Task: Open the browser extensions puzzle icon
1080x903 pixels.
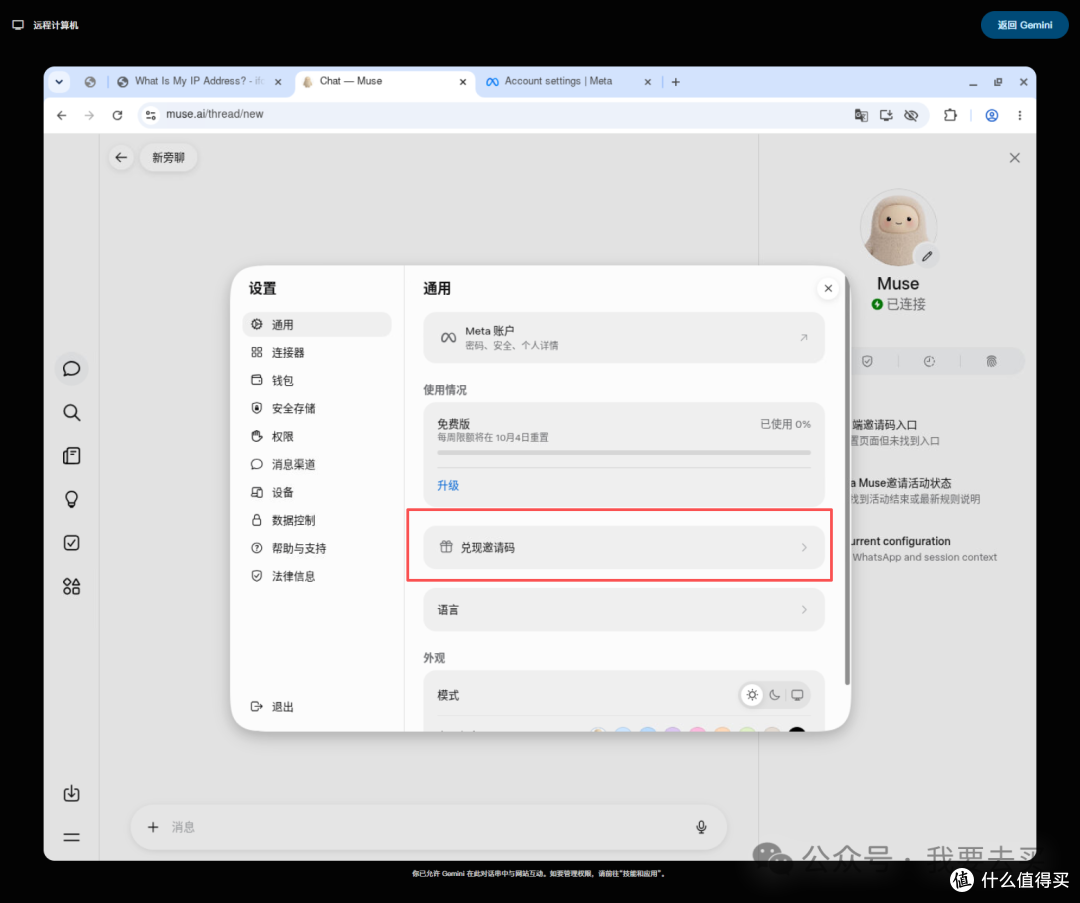Action: (951, 115)
